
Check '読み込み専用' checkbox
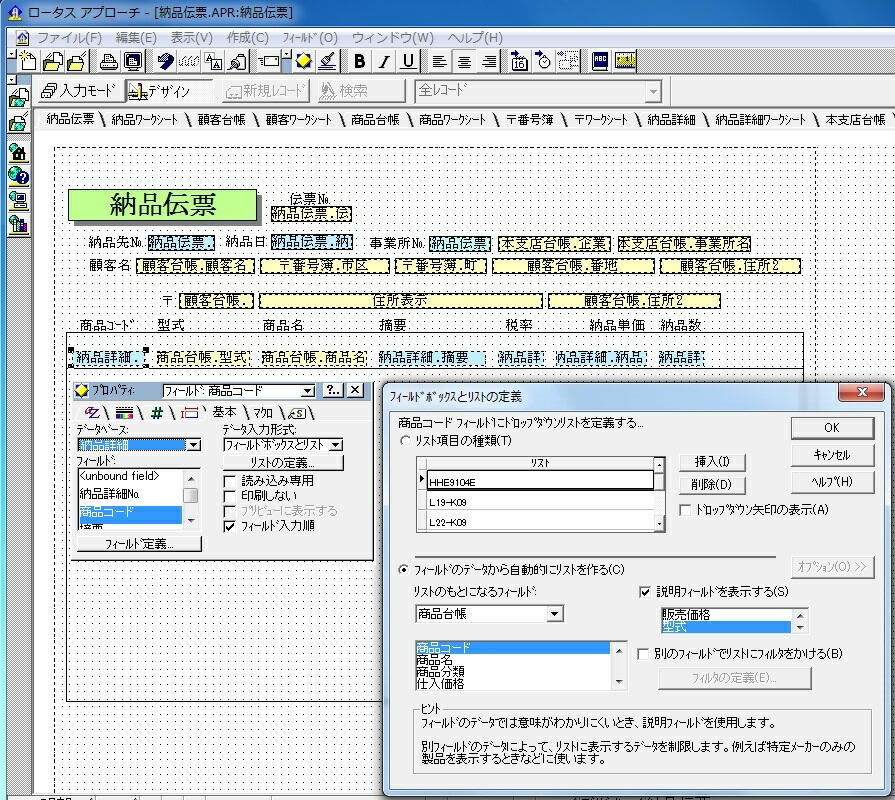pos(229,481)
